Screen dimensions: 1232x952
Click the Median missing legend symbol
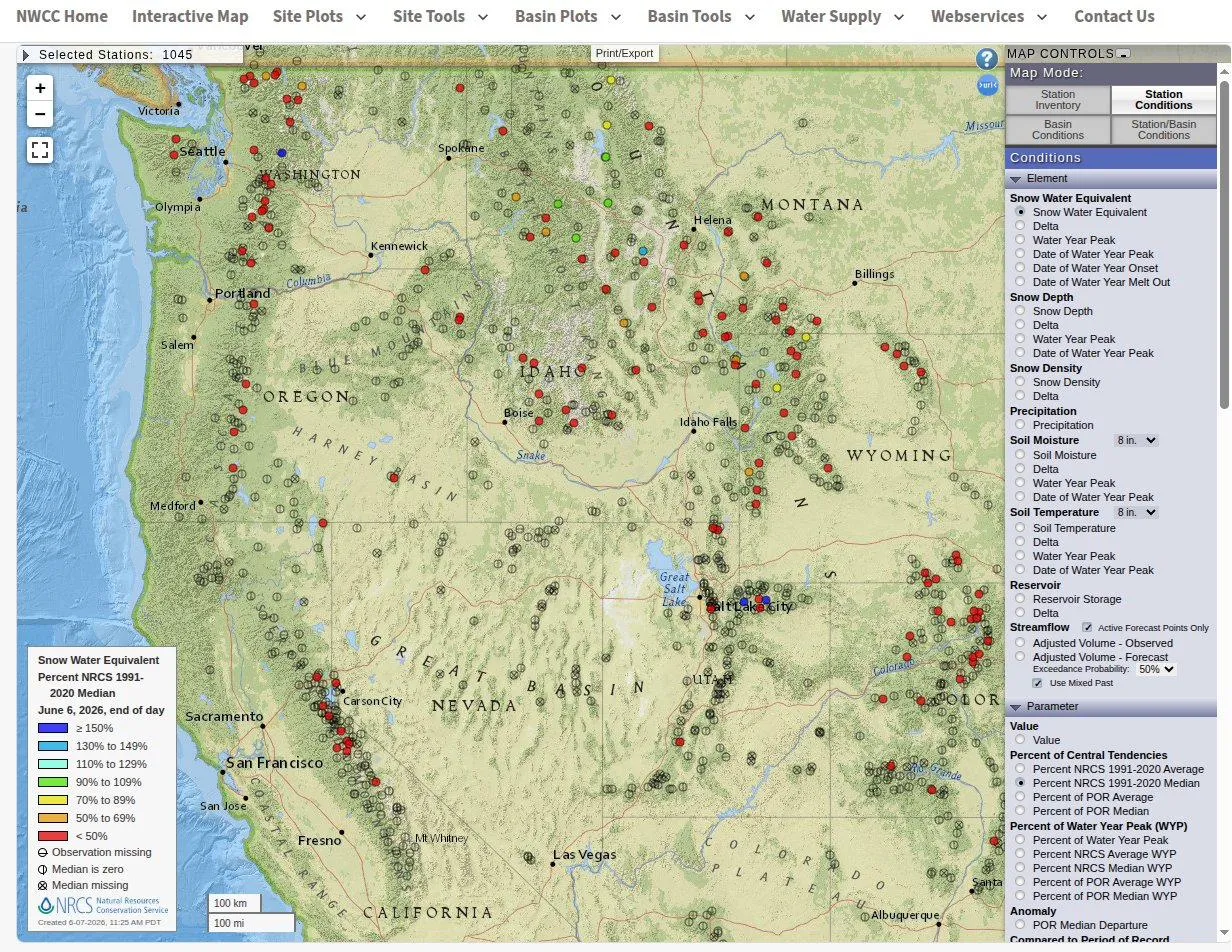(43, 886)
